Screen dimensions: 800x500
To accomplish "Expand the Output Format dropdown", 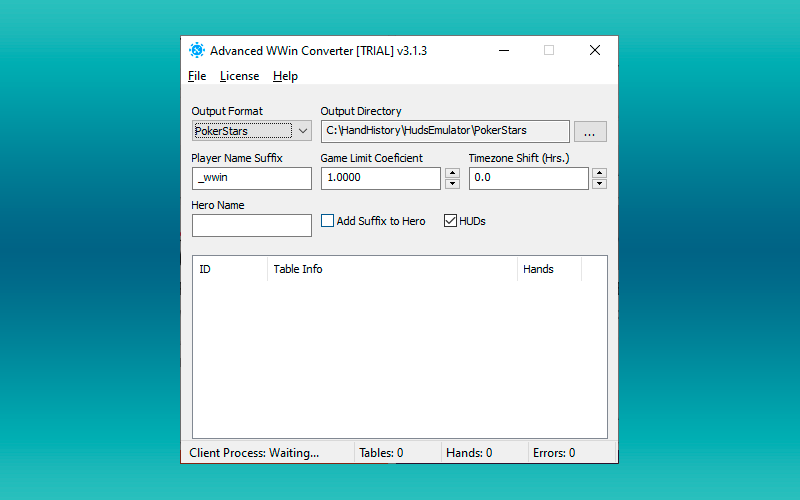I will coord(303,131).
